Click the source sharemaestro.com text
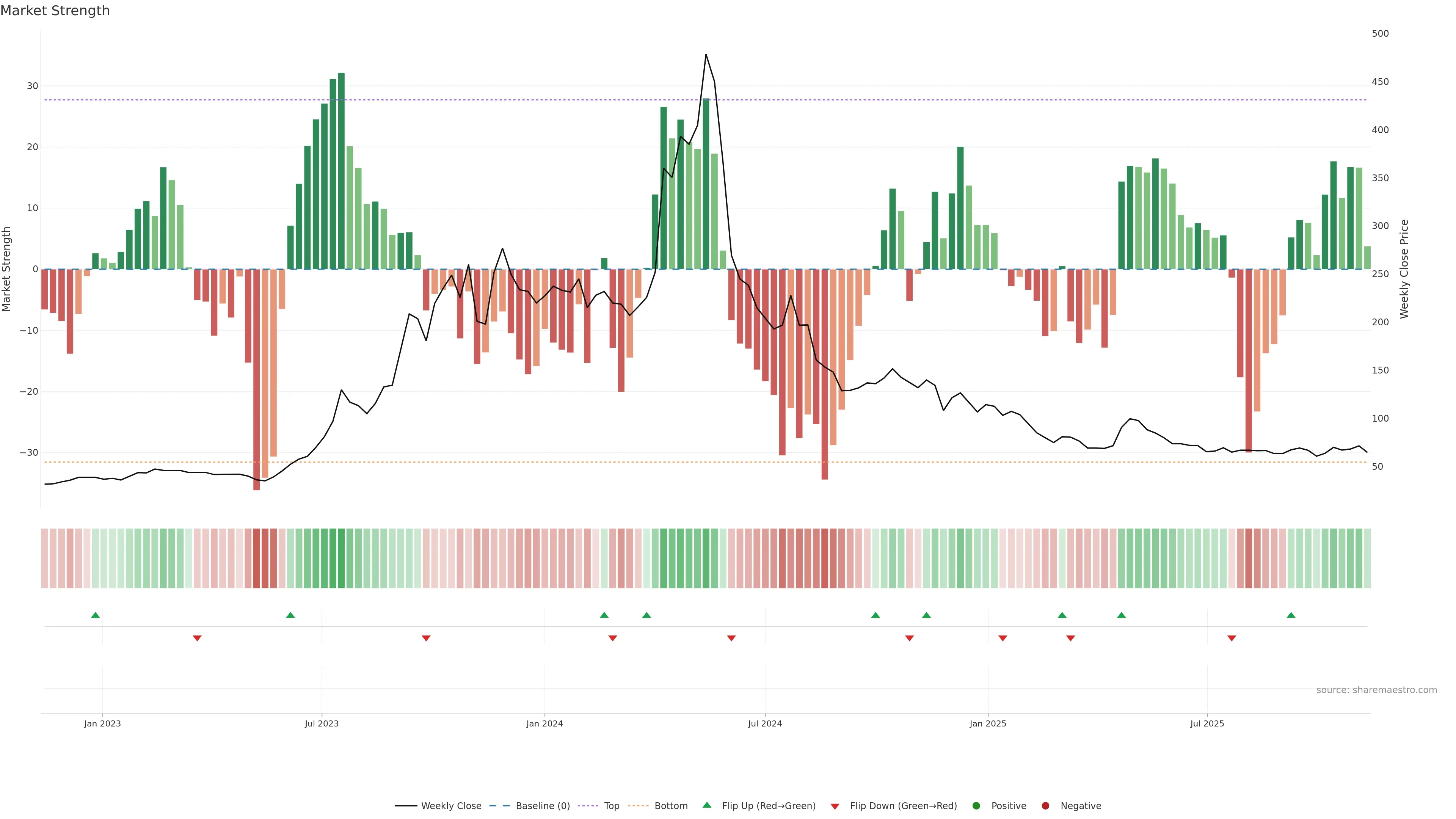Viewport: 1456px width, 819px height. (x=1376, y=690)
